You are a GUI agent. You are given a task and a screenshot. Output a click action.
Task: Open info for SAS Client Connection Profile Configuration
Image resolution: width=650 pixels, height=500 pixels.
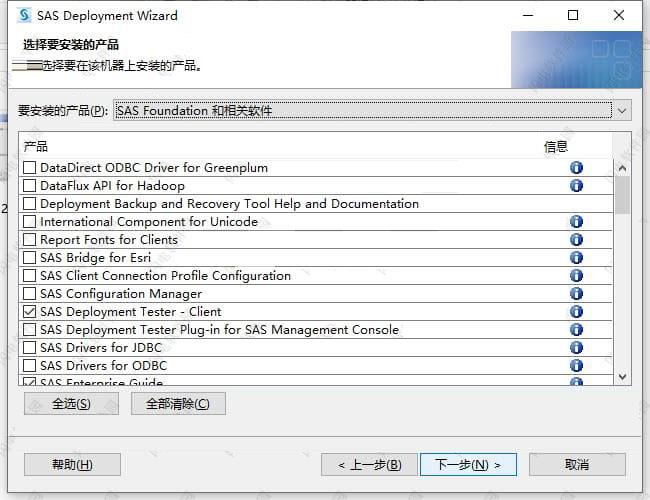coord(576,275)
